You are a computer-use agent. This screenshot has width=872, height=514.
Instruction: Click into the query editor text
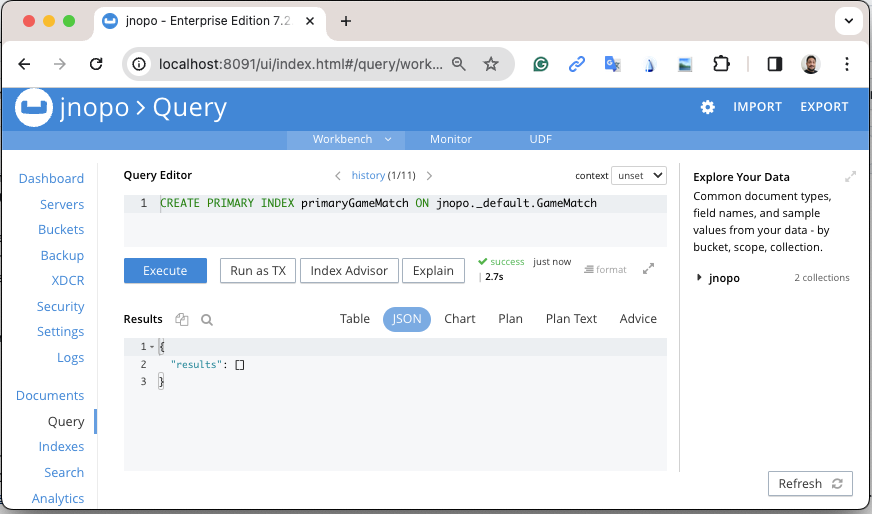click(x=378, y=204)
